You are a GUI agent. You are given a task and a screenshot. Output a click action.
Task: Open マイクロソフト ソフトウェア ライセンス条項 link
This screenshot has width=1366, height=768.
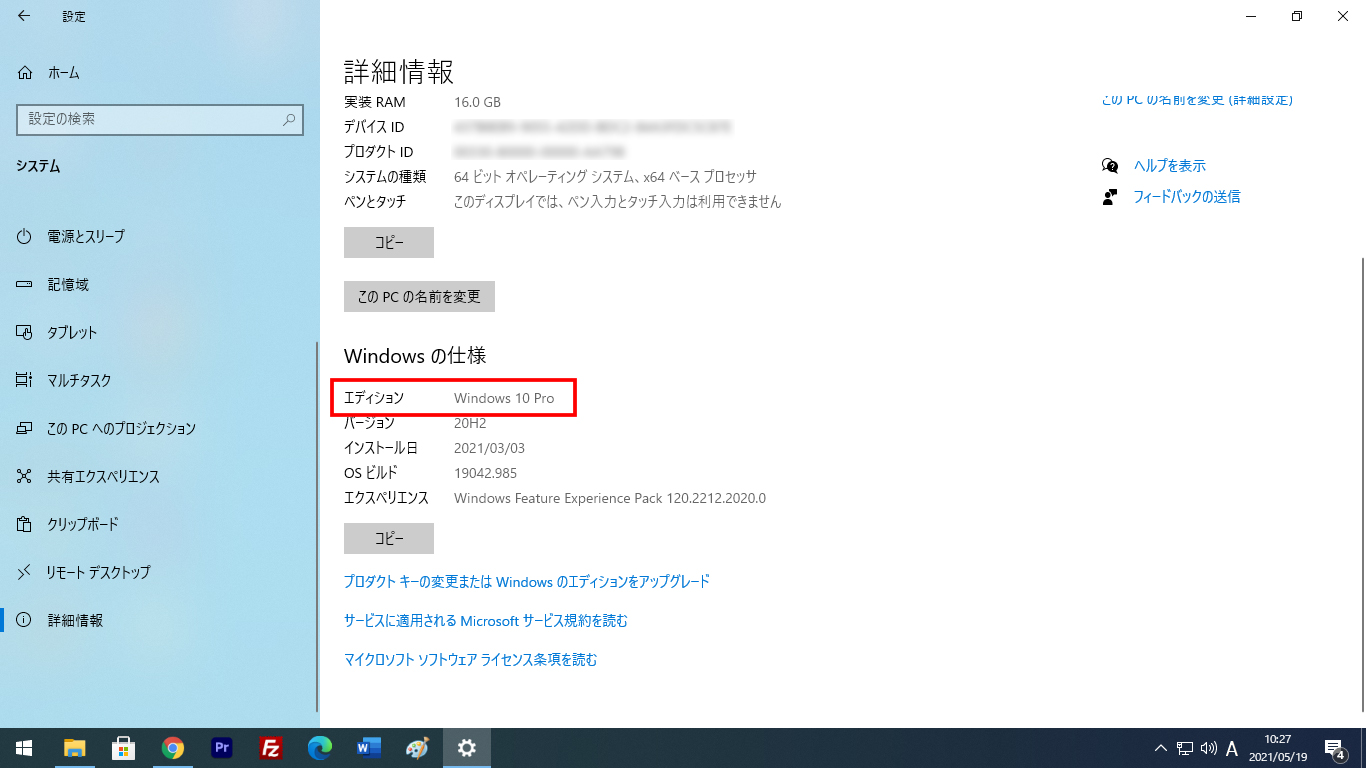pos(470,660)
